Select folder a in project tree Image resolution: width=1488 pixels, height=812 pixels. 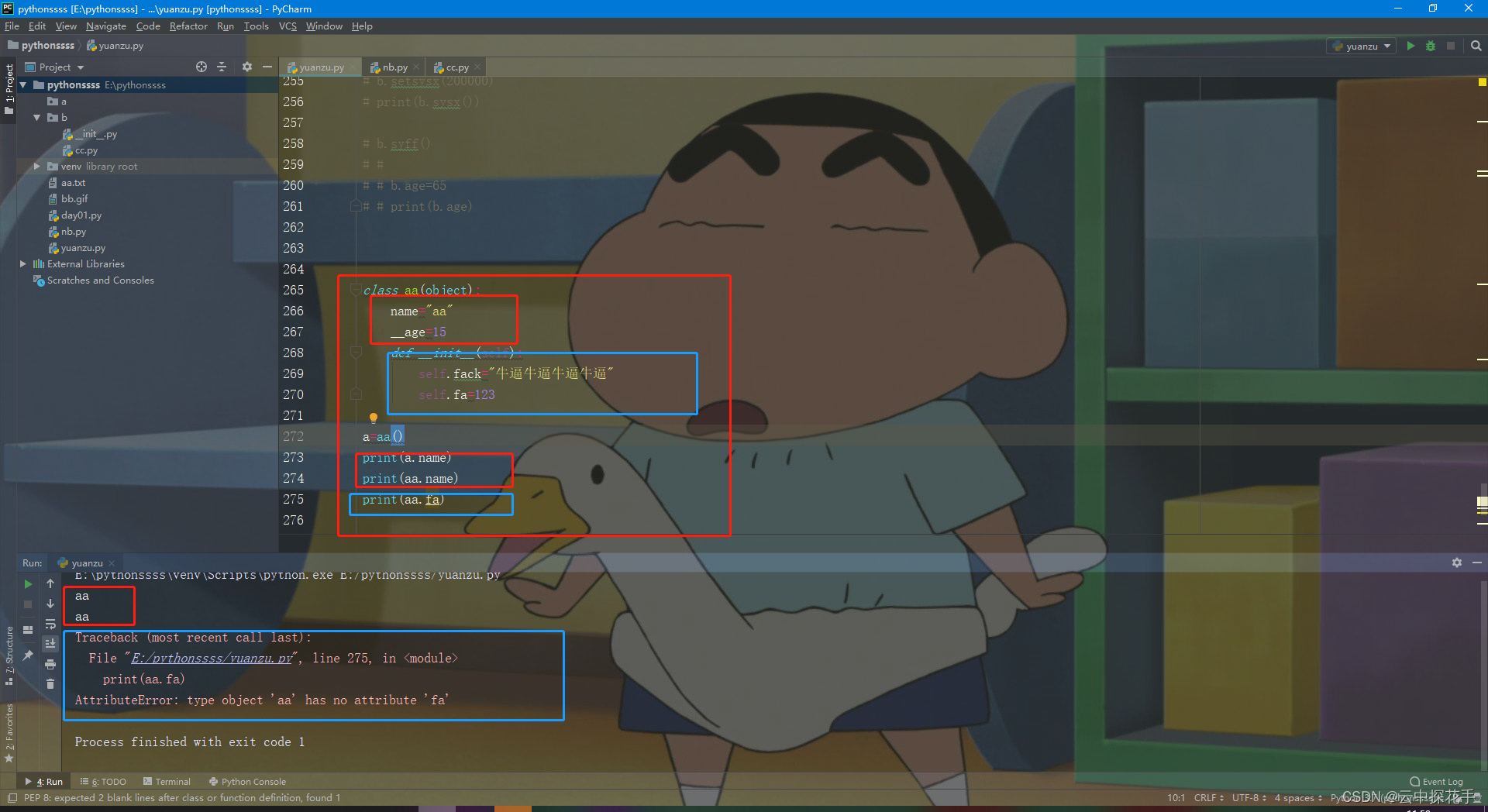(x=57, y=101)
